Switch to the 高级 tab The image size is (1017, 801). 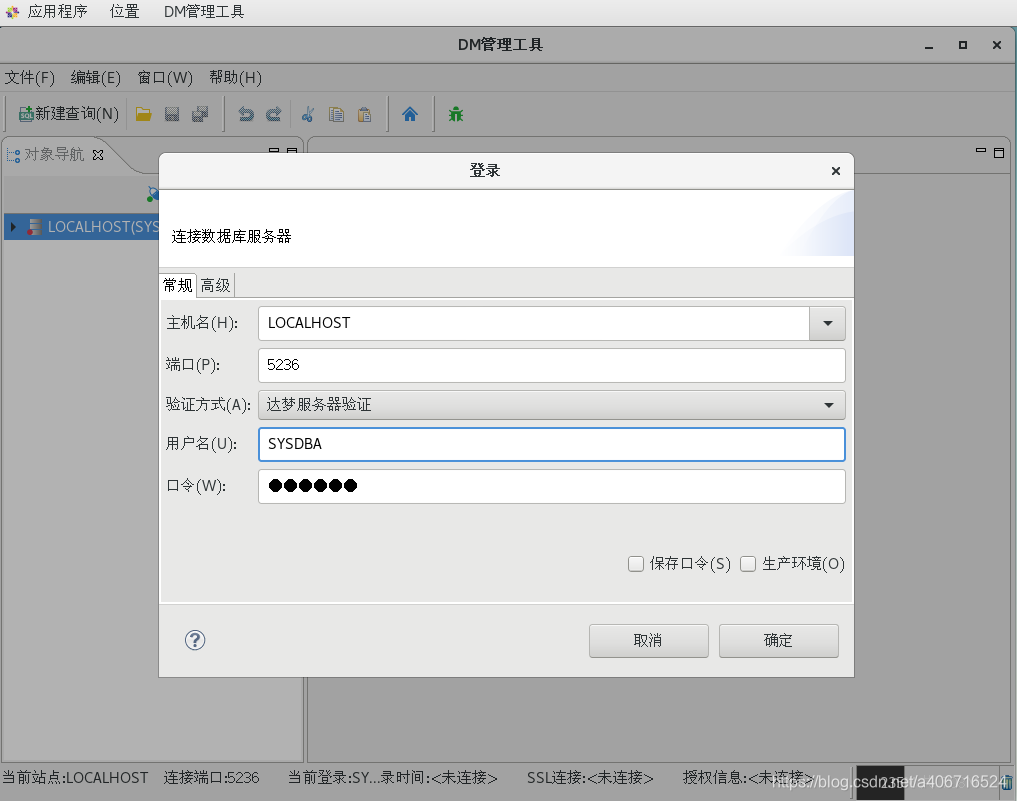click(215, 285)
